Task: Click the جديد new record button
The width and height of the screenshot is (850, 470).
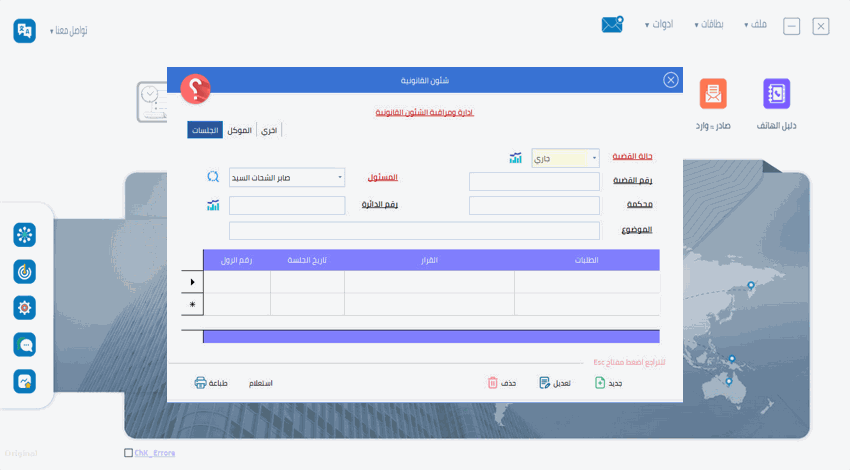Action: [609, 383]
